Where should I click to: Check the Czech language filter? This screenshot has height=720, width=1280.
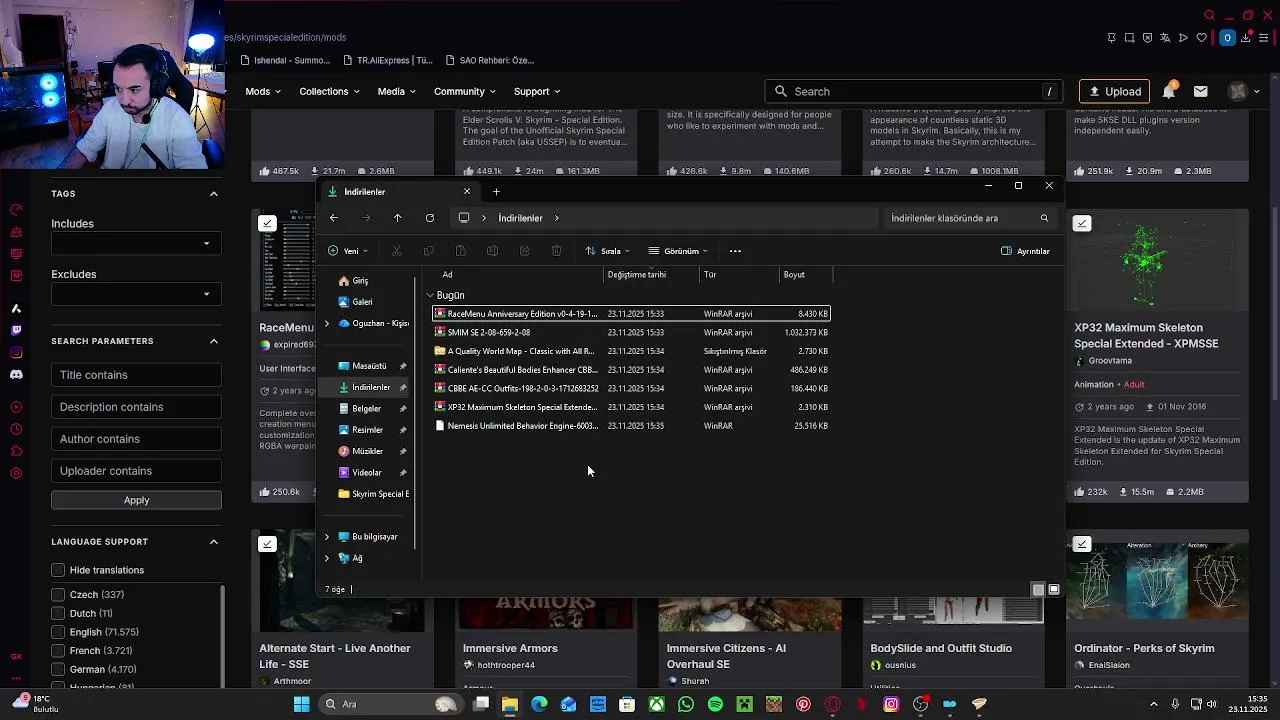[x=58, y=595]
